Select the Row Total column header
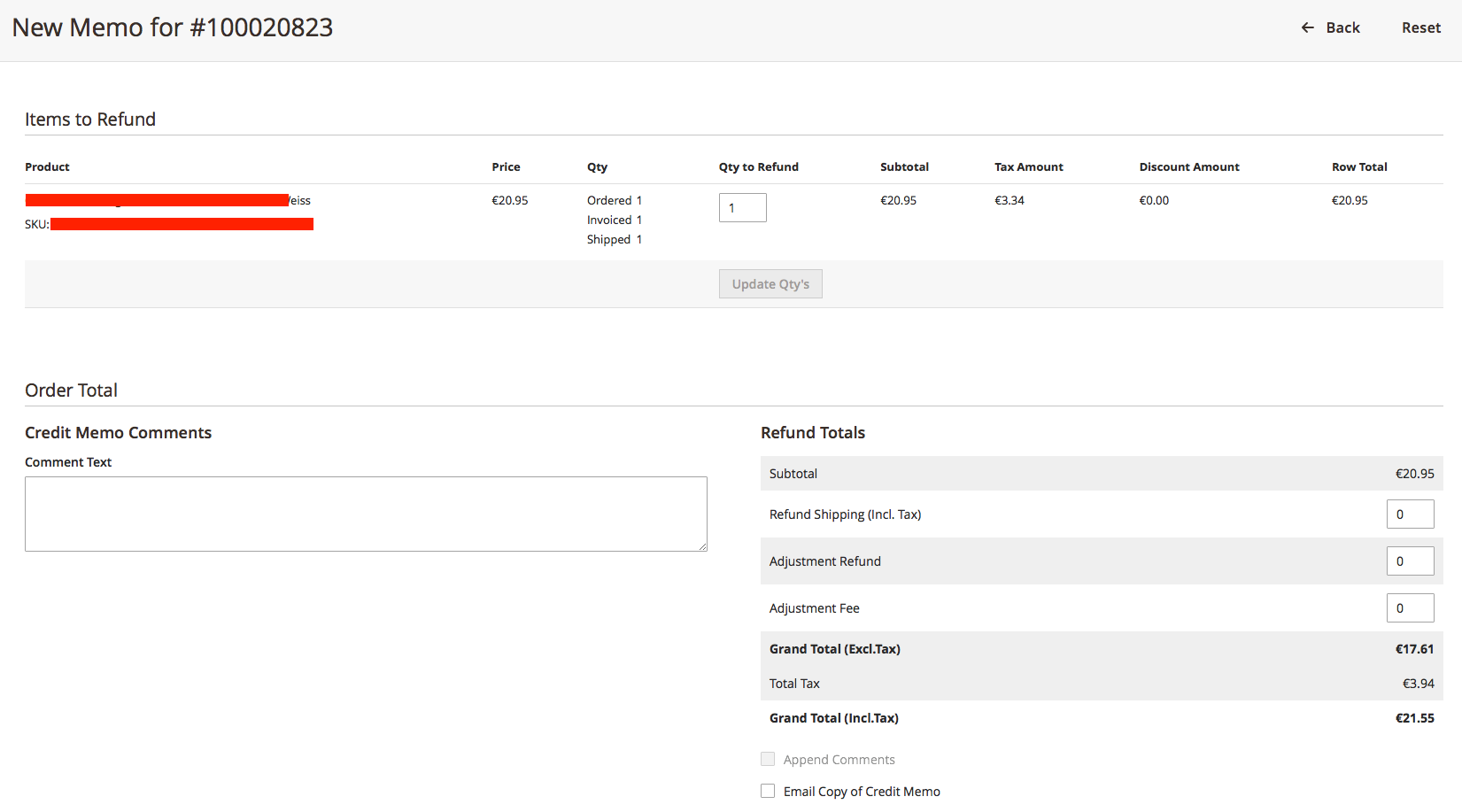The height and width of the screenshot is (812, 1462). pos(1359,166)
